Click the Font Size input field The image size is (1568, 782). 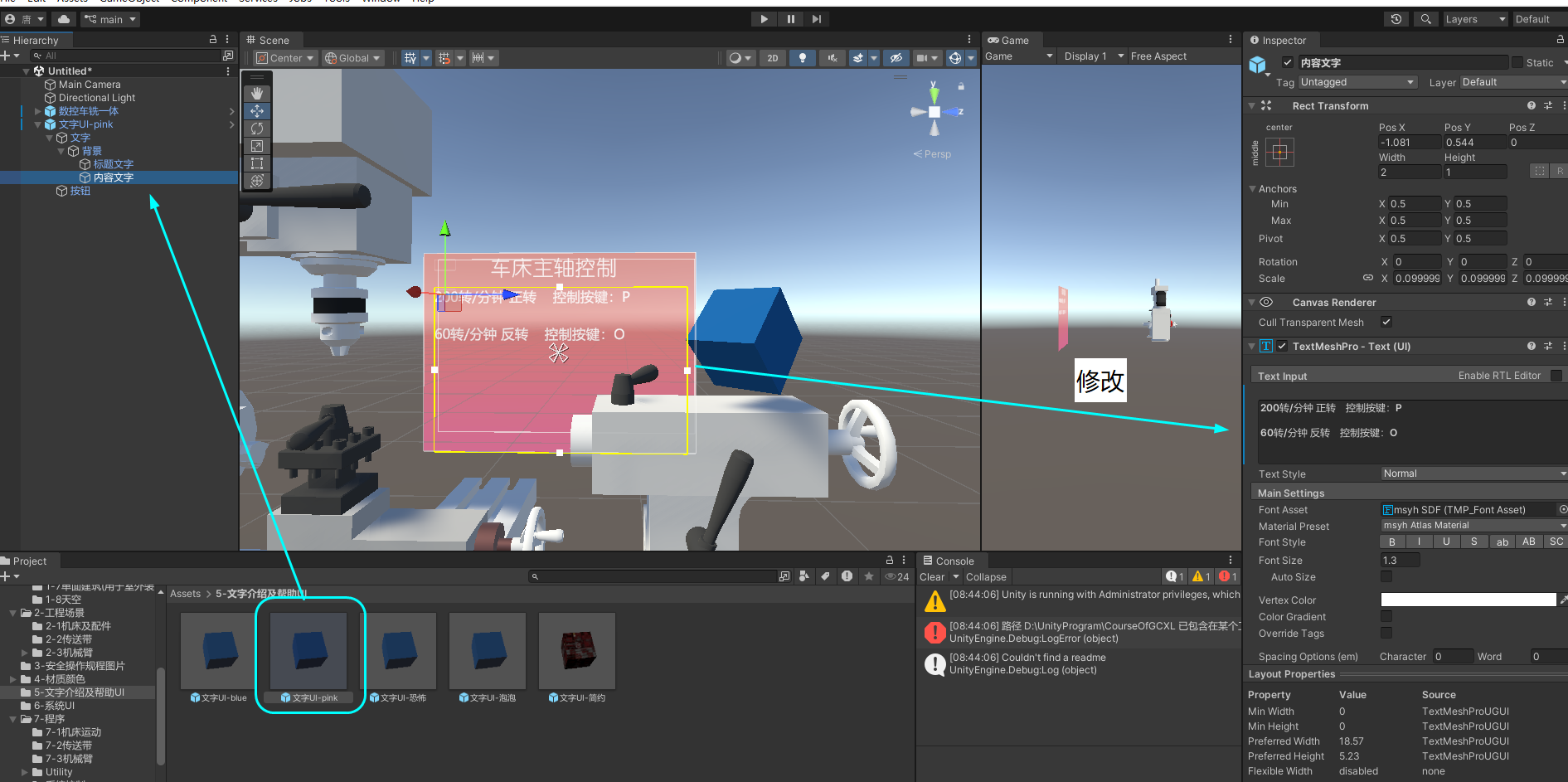(1400, 560)
